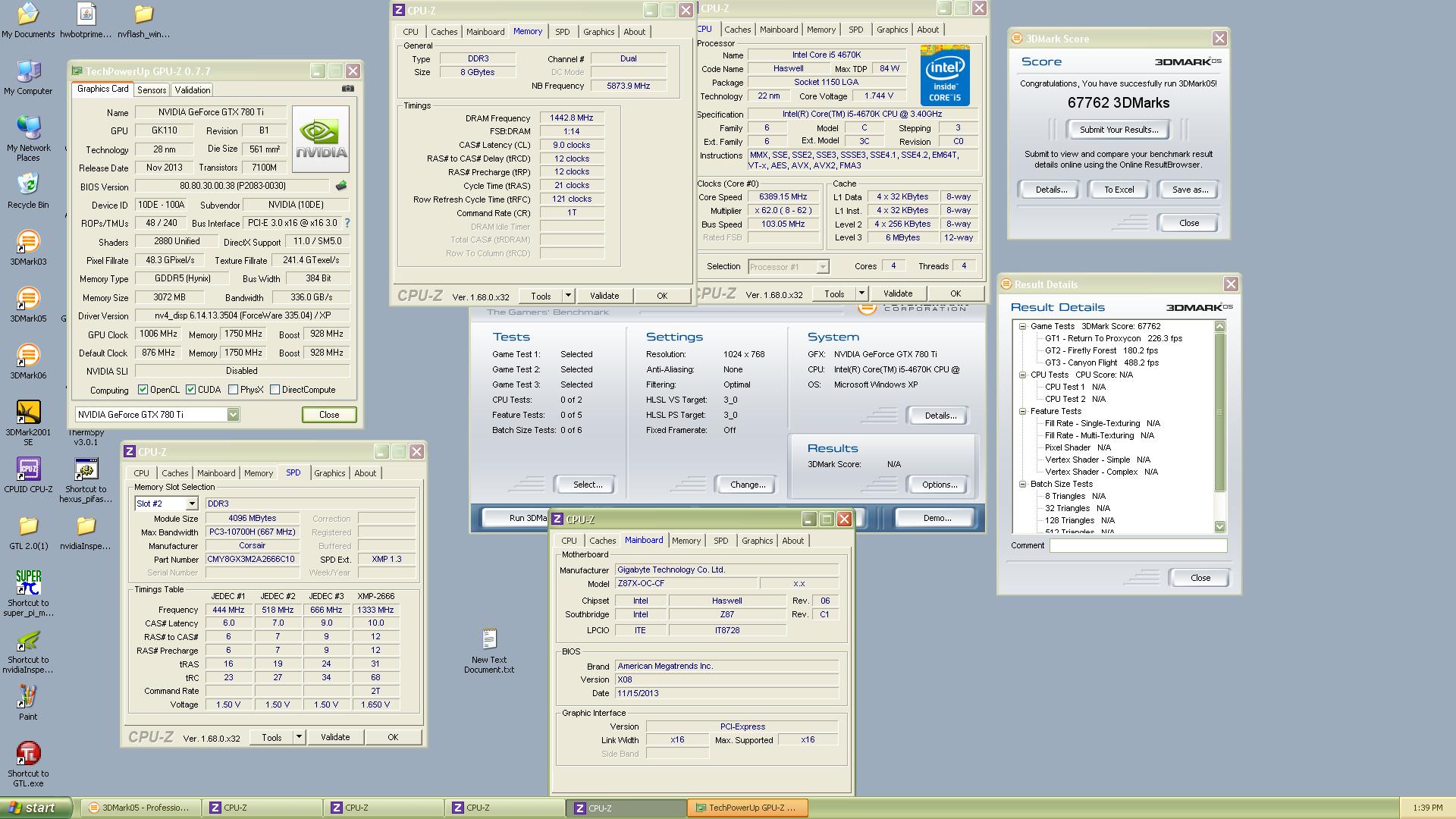Open Recycle Bin icon
The image size is (1456, 819).
(28, 191)
